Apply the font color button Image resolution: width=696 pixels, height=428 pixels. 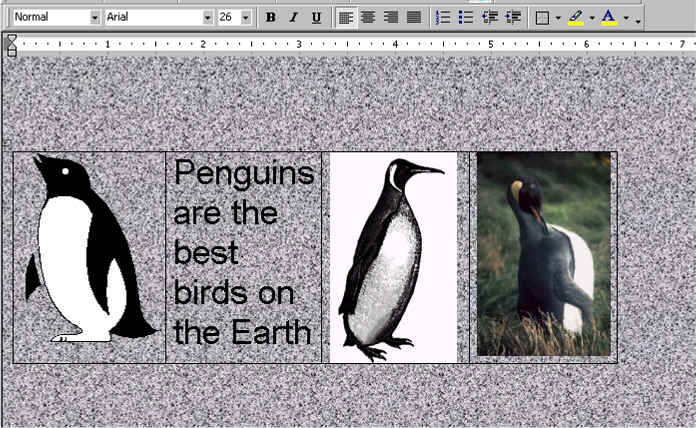point(609,18)
